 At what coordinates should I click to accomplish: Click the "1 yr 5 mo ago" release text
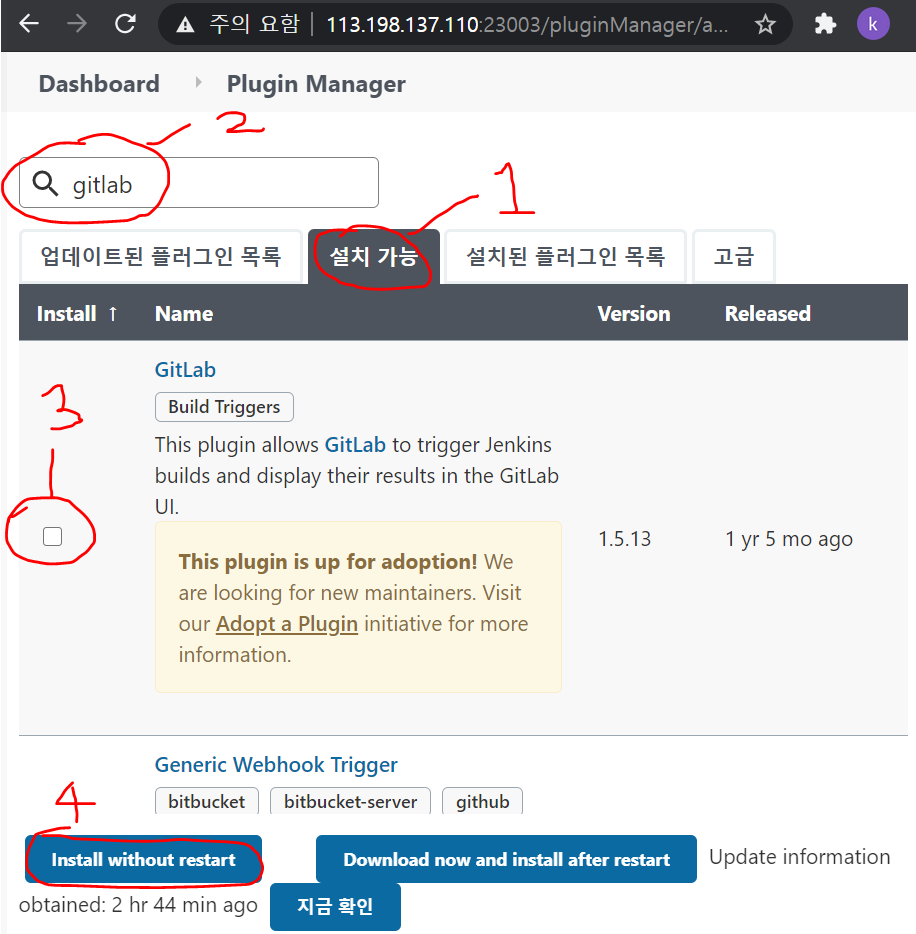tap(789, 538)
